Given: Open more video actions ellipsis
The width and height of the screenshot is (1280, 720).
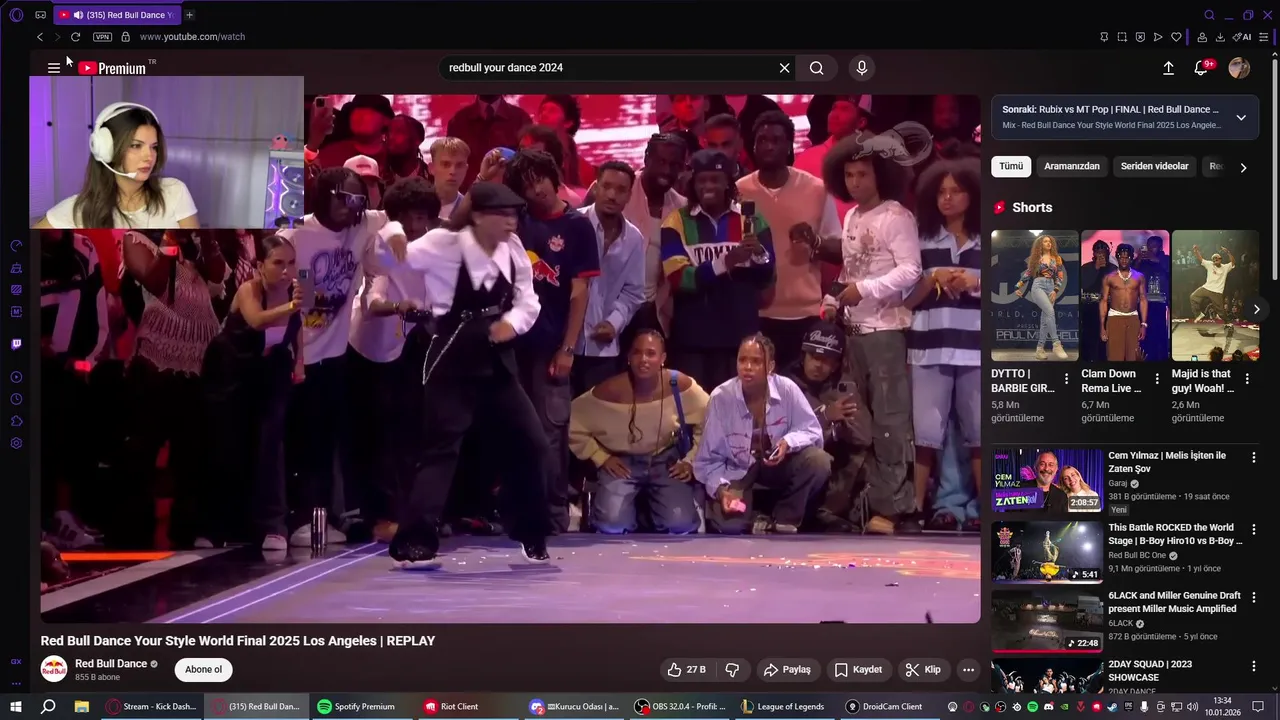Looking at the screenshot, I should [x=968, y=670].
